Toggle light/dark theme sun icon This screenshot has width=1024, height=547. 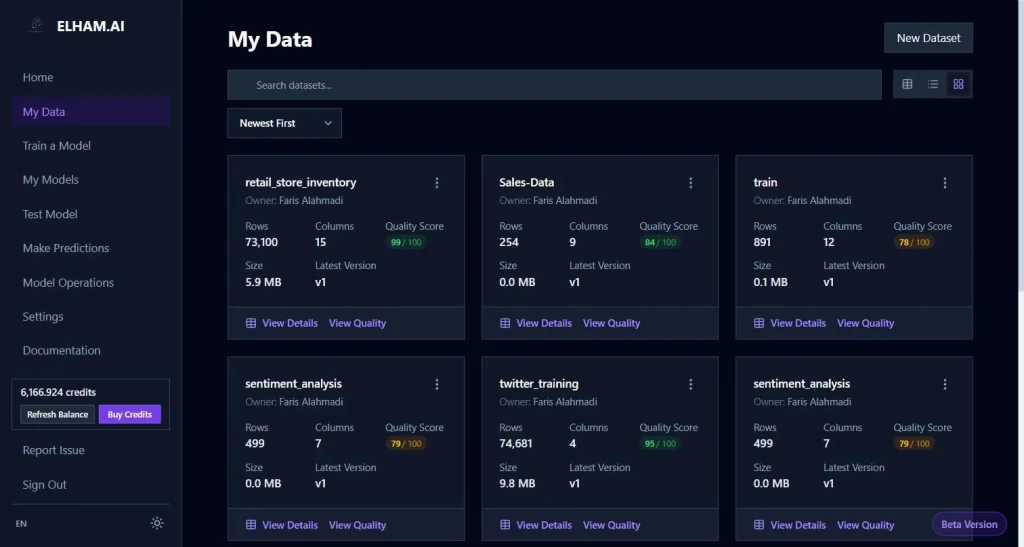point(157,523)
